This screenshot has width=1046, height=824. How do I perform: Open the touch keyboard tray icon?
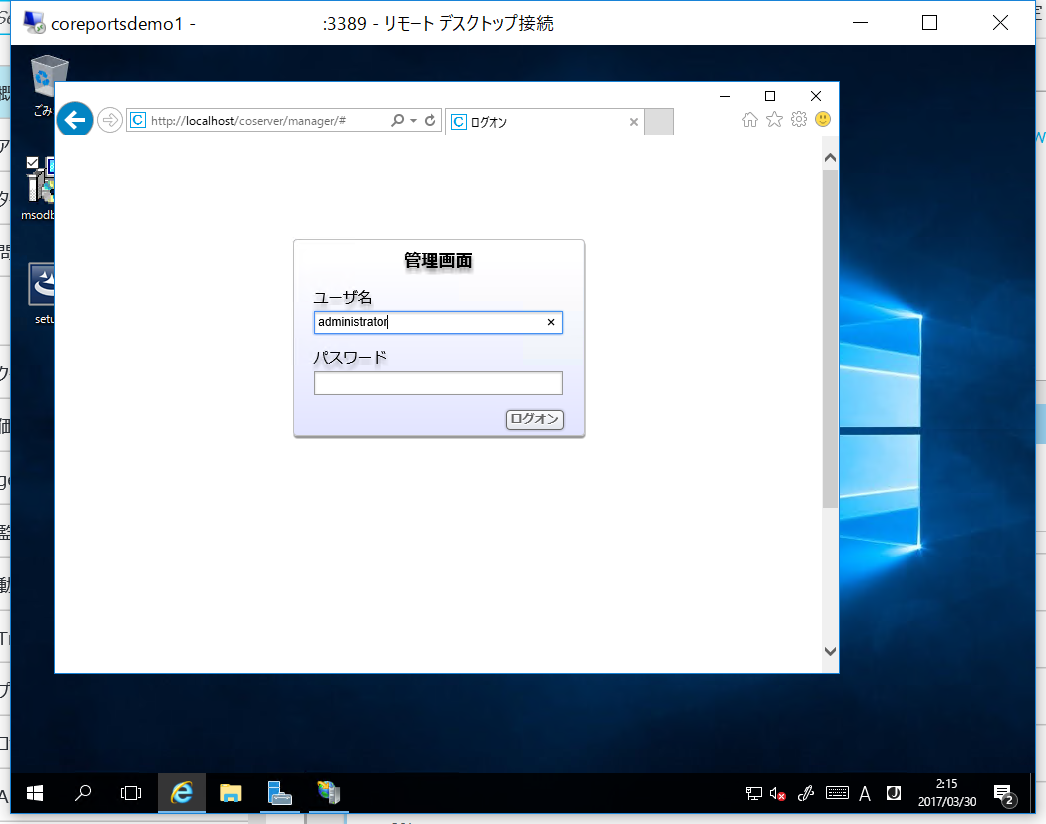click(x=837, y=793)
